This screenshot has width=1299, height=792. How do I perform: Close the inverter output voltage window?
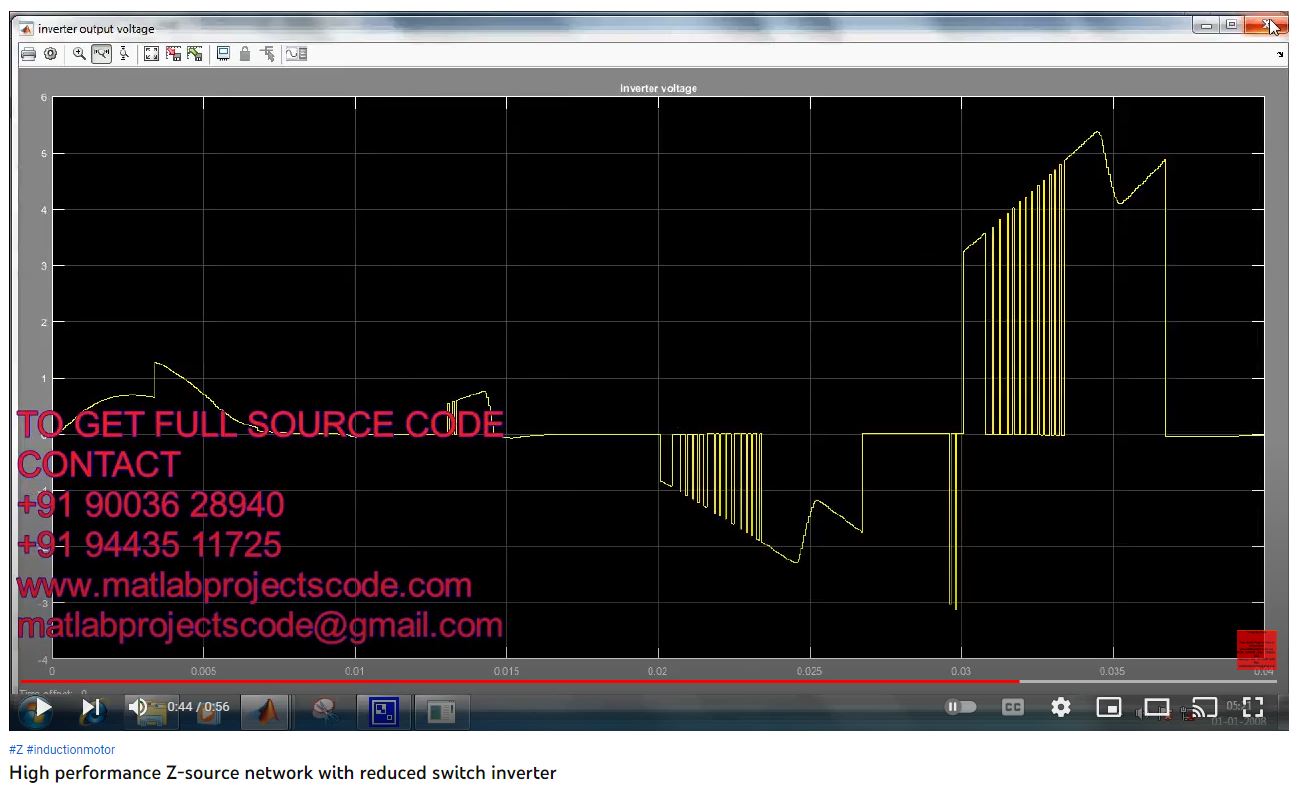coord(1268,25)
